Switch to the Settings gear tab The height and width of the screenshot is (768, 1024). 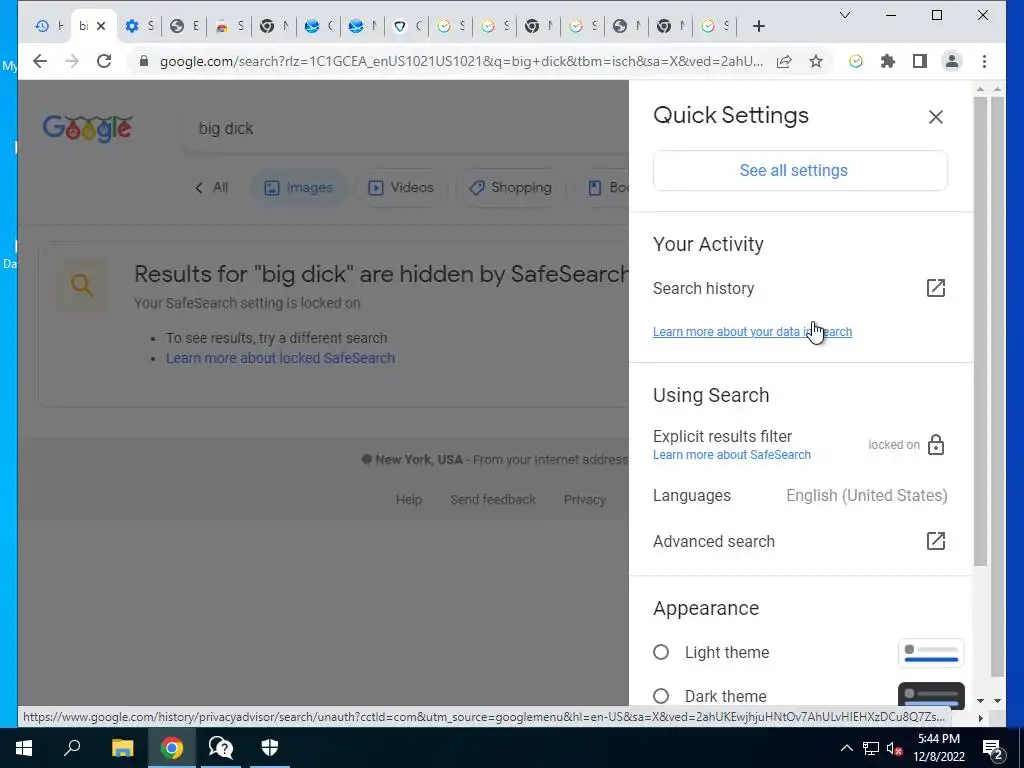[x=139, y=26]
